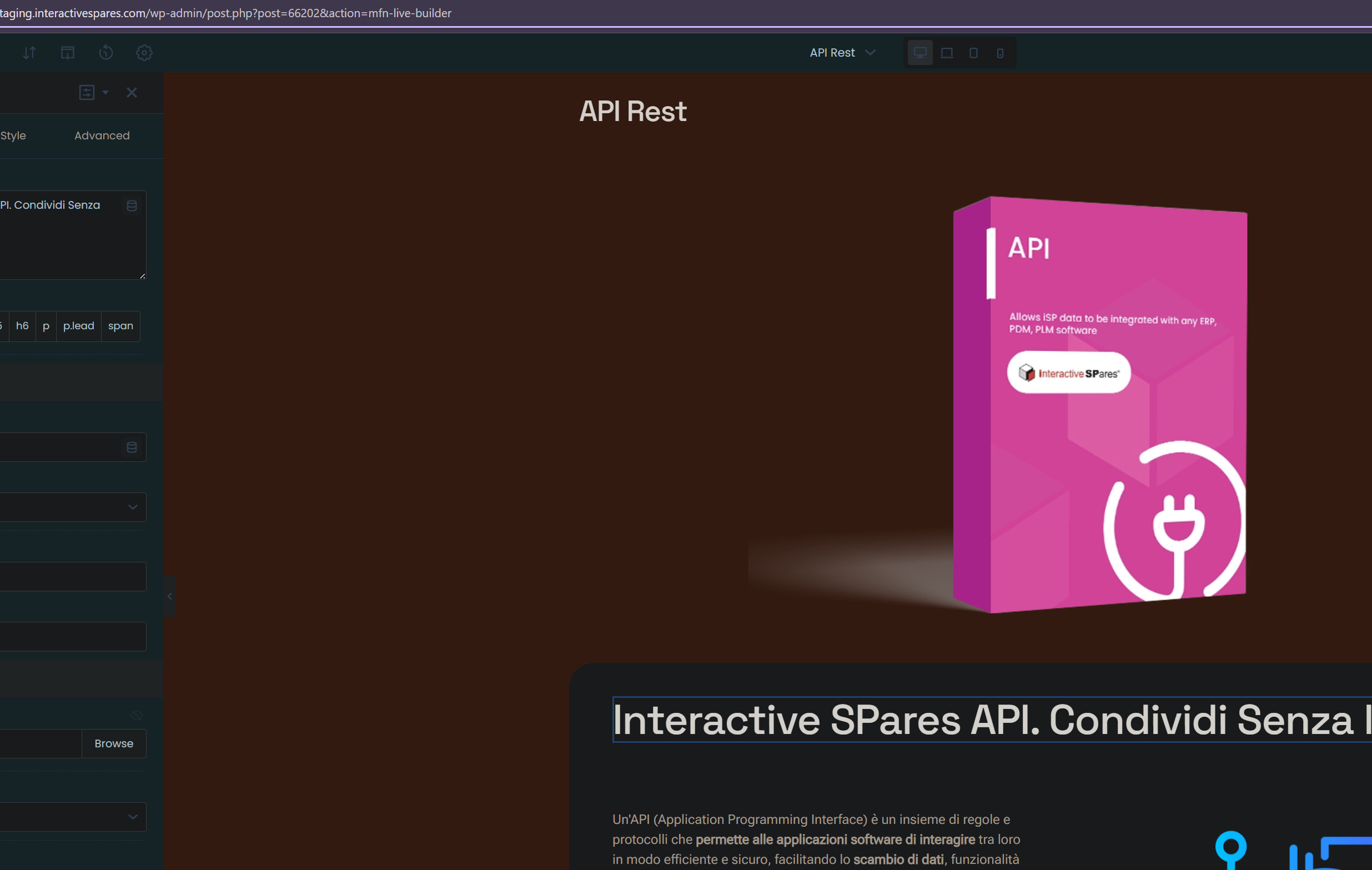
Task: Click the image path field beside Browse
Action: coord(41,743)
